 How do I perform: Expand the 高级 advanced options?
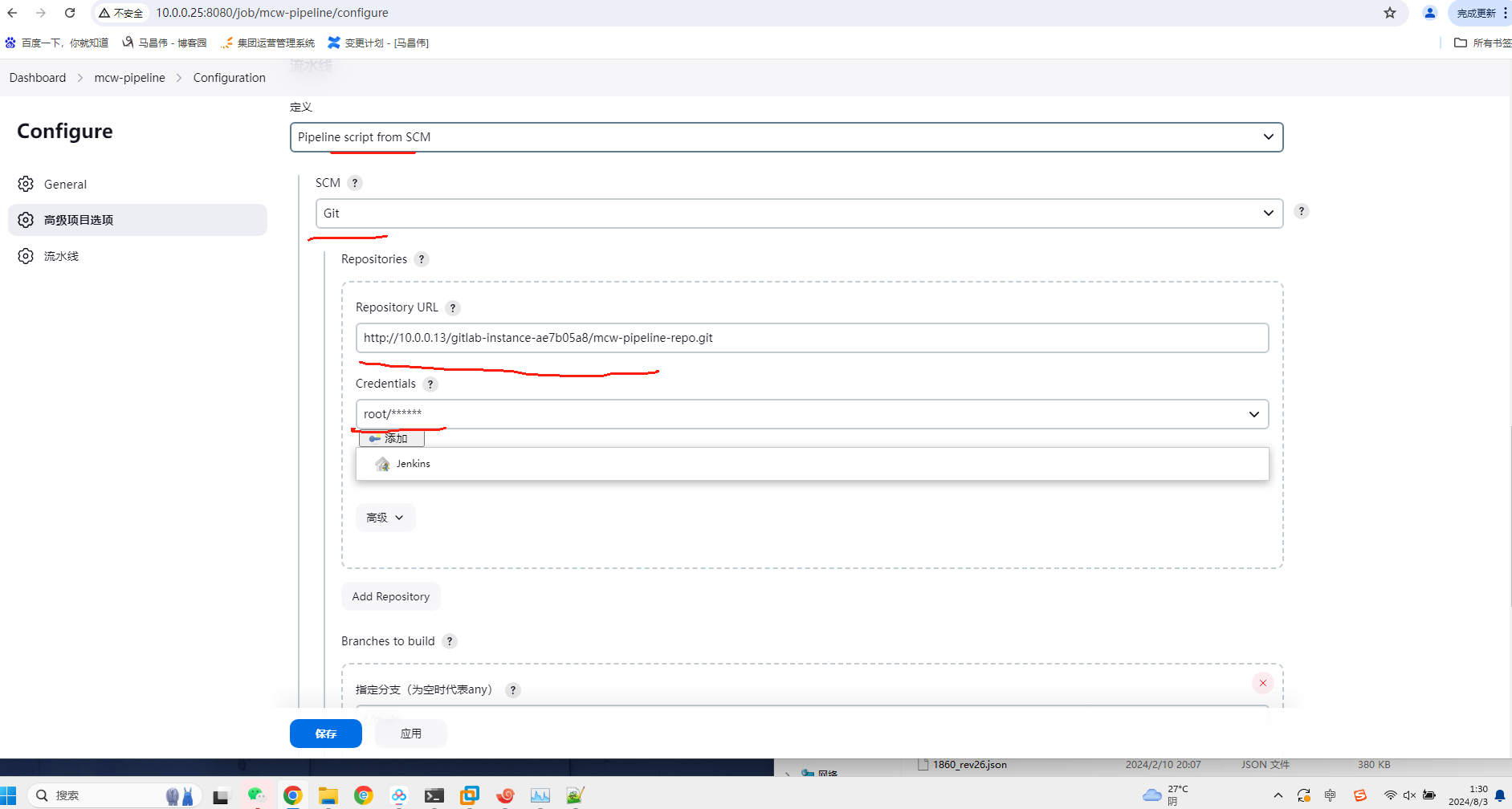[385, 518]
